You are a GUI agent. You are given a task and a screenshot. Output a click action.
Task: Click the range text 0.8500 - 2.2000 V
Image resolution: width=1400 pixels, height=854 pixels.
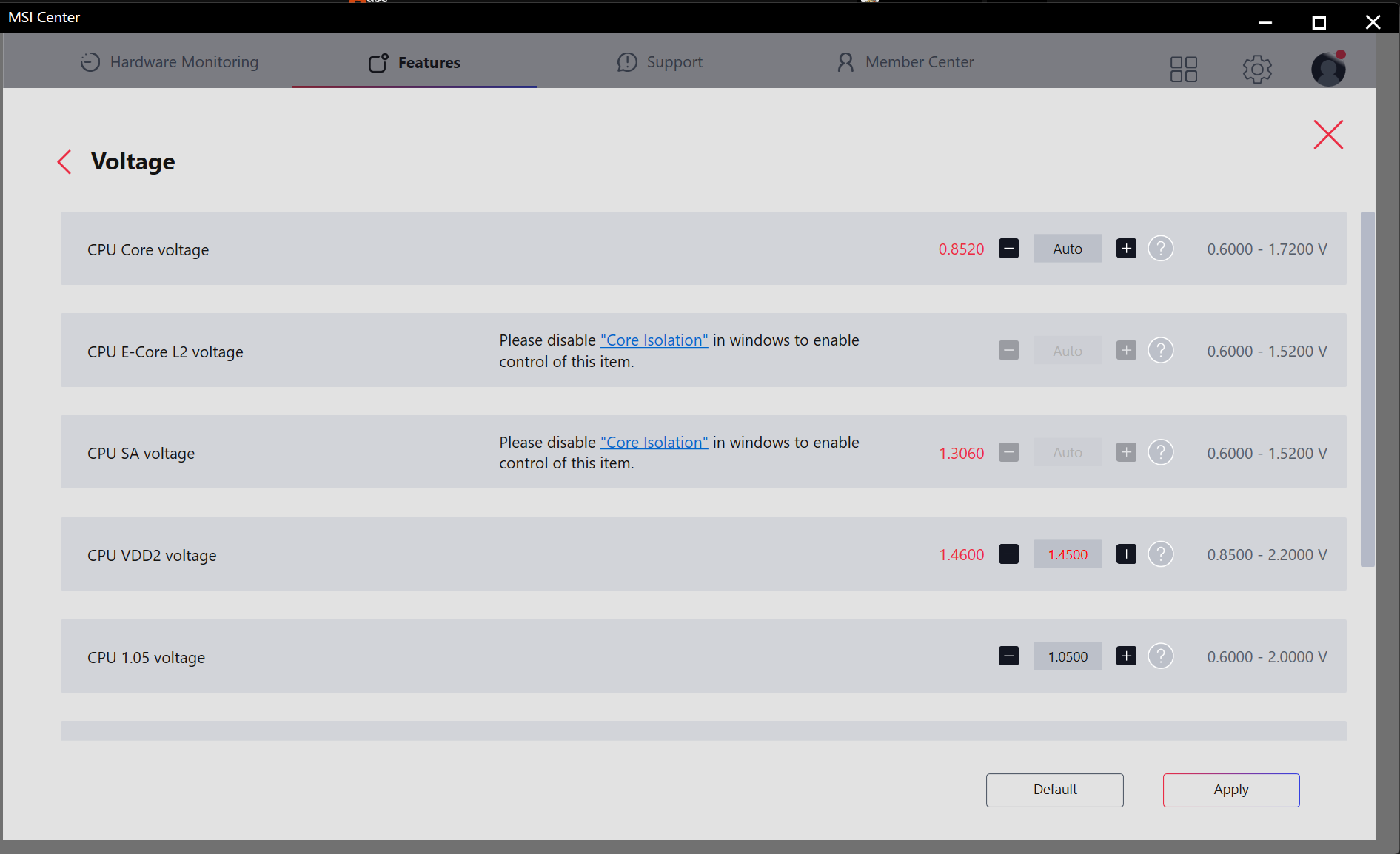click(1267, 555)
